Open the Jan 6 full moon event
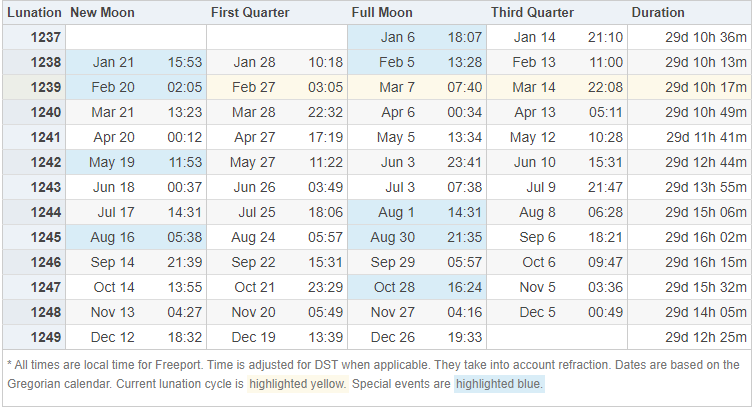The height and width of the screenshot is (415, 754). tap(400, 38)
